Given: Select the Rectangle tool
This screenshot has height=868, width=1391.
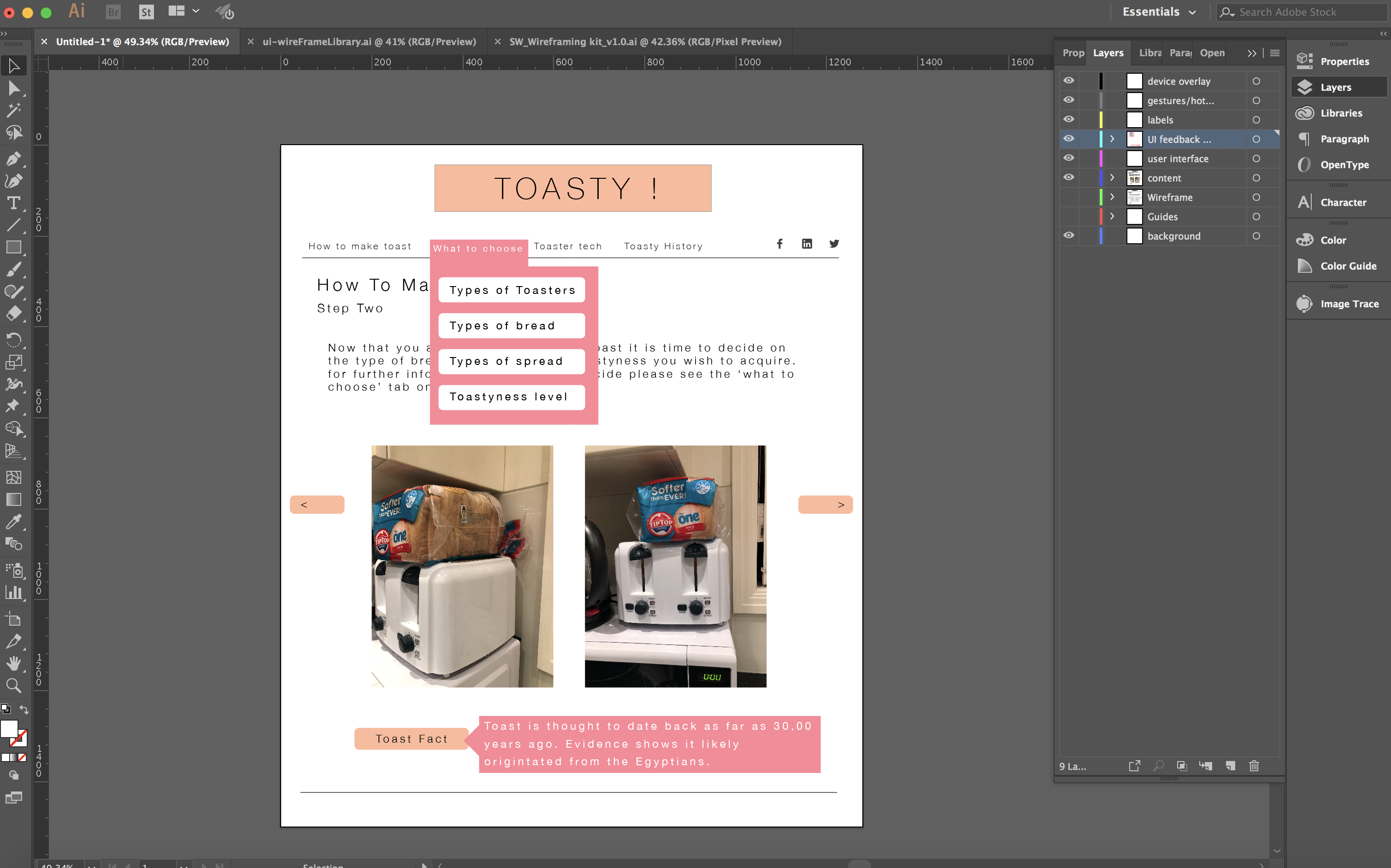Looking at the screenshot, I should tap(14, 247).
